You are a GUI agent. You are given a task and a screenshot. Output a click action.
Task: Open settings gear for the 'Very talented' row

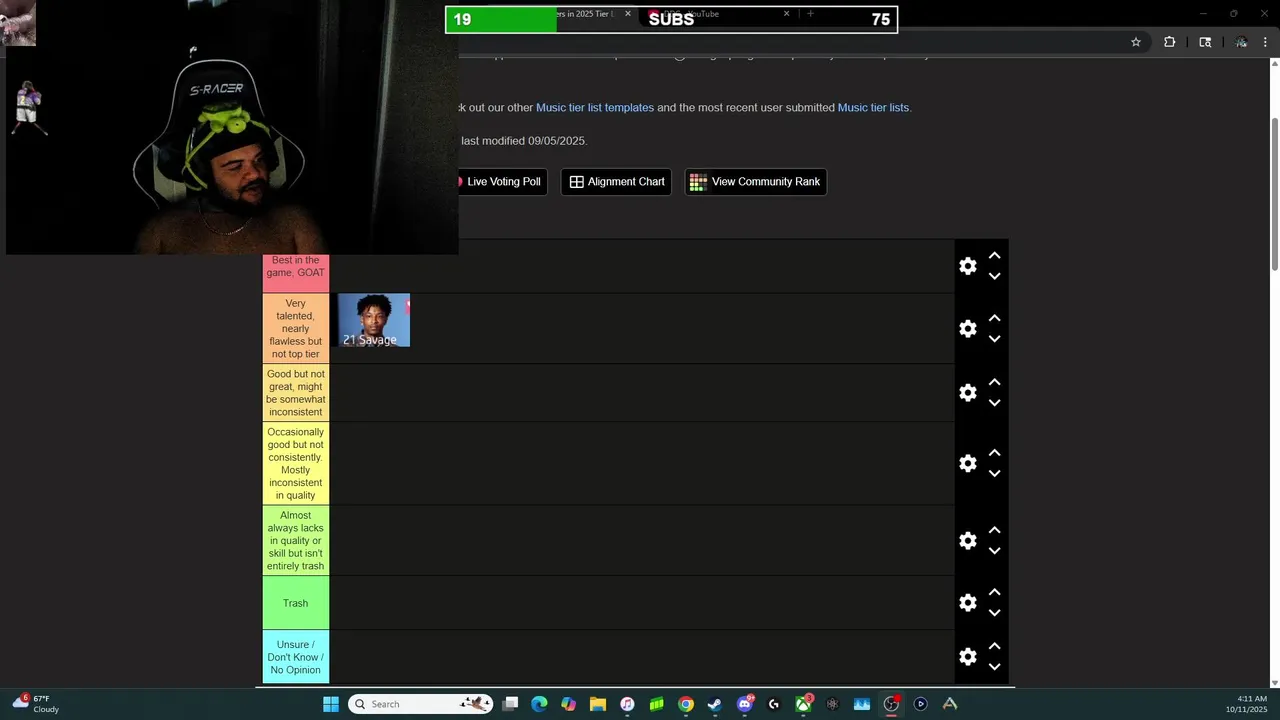click(x=968, y=329)
